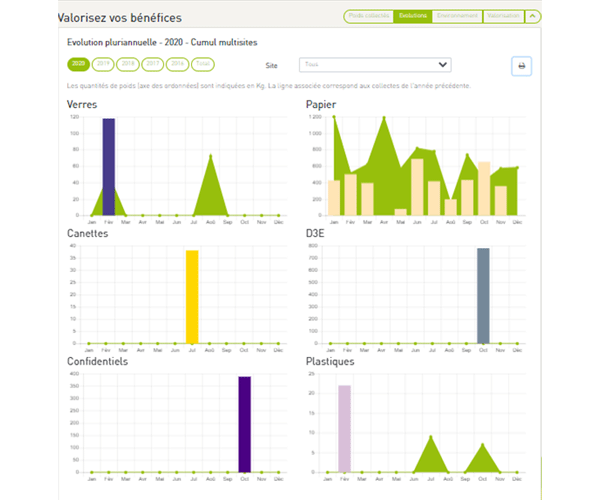This screenshot has height=500, width=600.
Task: Click the grey Oct bar in D3E chart
Action: point(483,296)
